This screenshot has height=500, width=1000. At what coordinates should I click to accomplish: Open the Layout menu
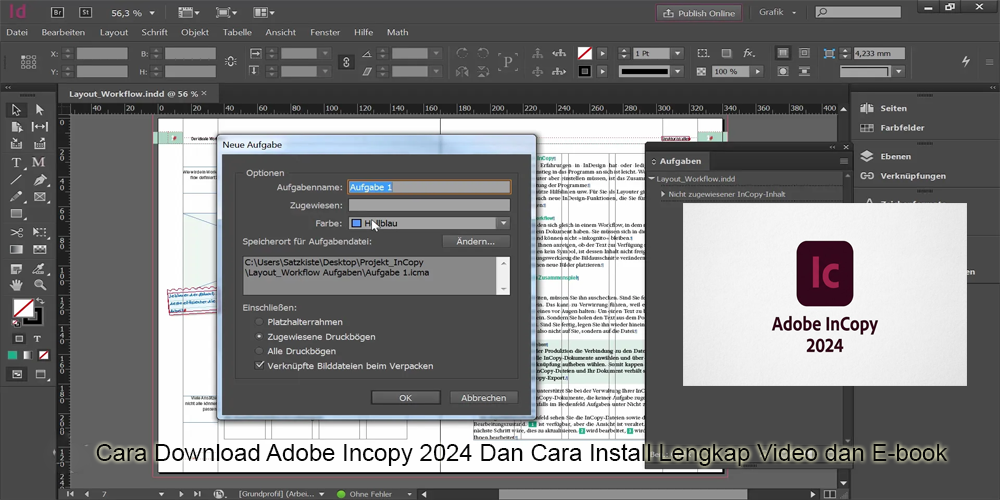coord(114,32)
